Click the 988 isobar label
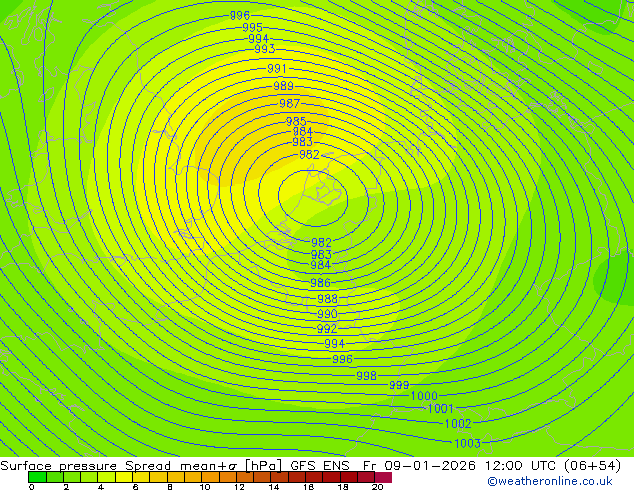 tap(328, 299)
